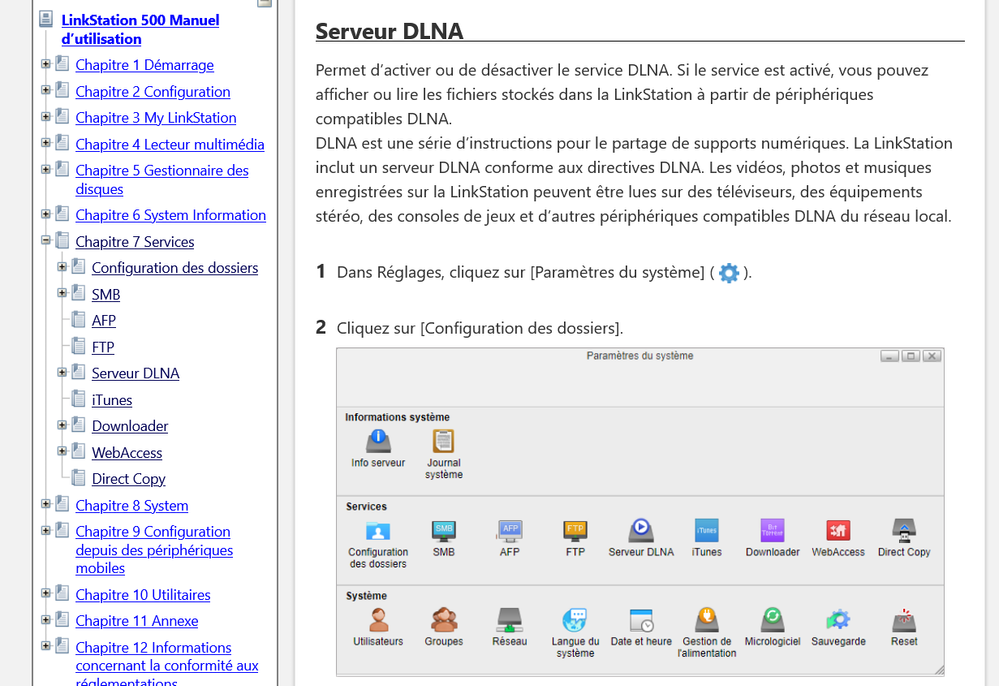This screenshot has height=686, width=999.
Task: Expand the SMB subsection node
Action: pyautogui.click(x=62, y=294)
